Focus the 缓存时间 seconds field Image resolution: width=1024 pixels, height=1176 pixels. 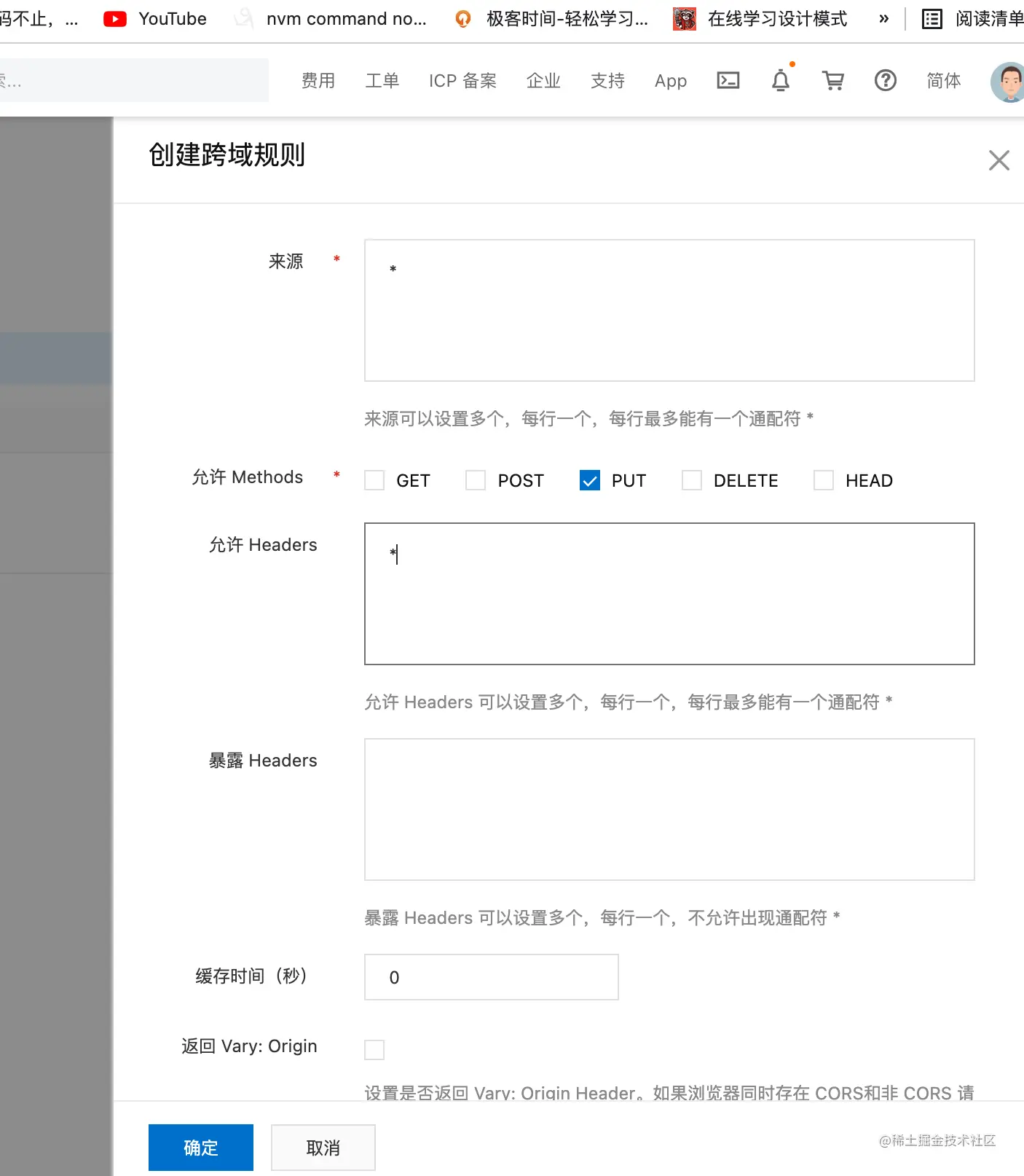492,977
